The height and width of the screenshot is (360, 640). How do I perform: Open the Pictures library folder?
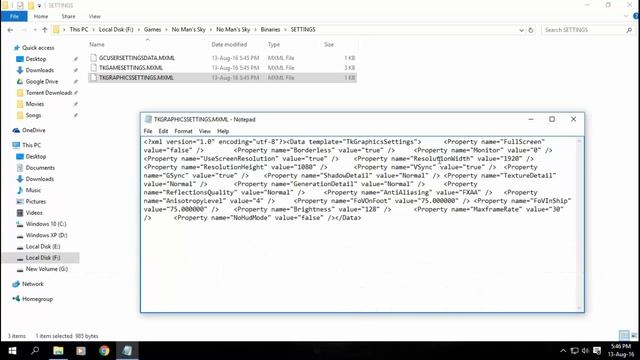[36, 202]
